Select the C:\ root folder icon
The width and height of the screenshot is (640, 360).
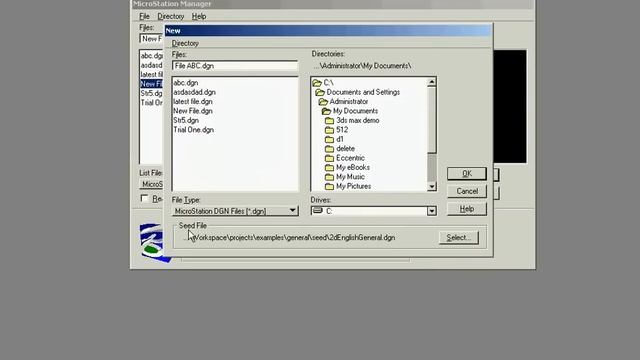[x=317, y=83]
